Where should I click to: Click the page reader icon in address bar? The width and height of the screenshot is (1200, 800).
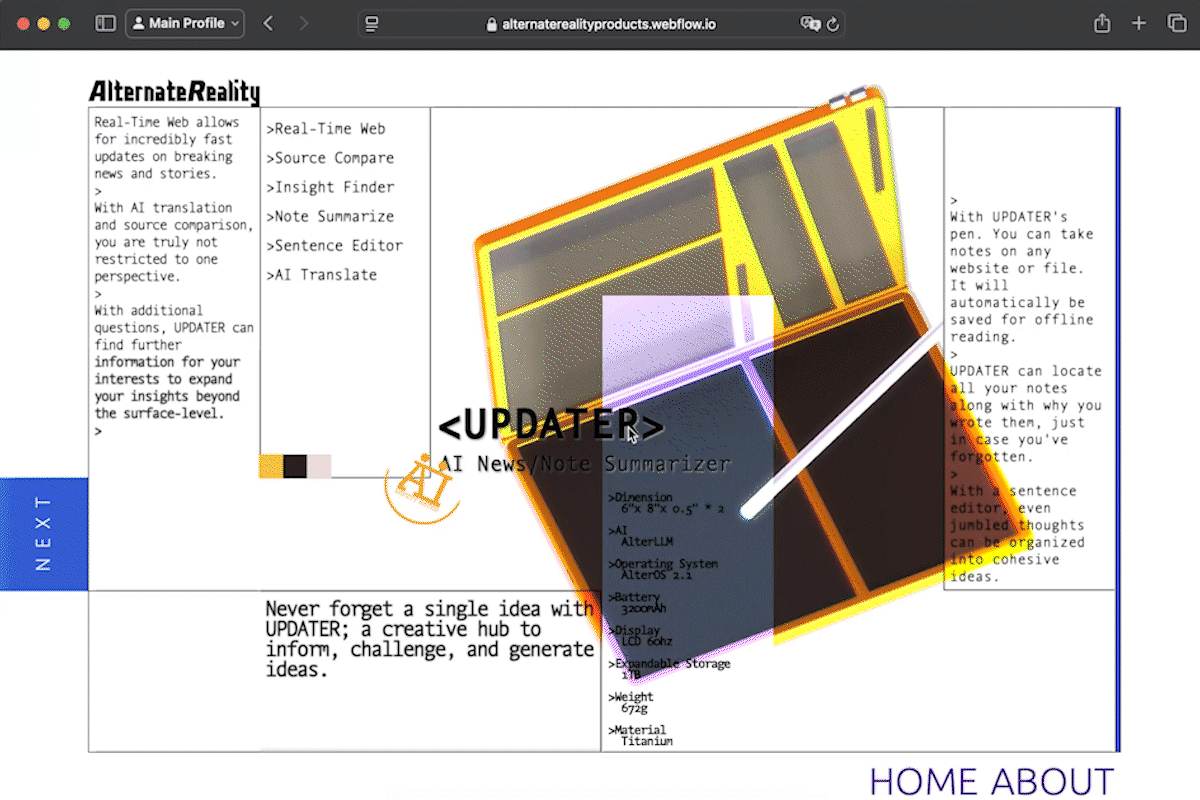[x=372, y=24]
